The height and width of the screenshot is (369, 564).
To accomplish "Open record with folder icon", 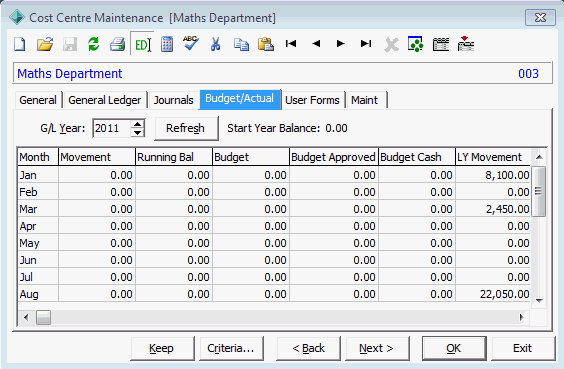I will (x=45, y=45).
